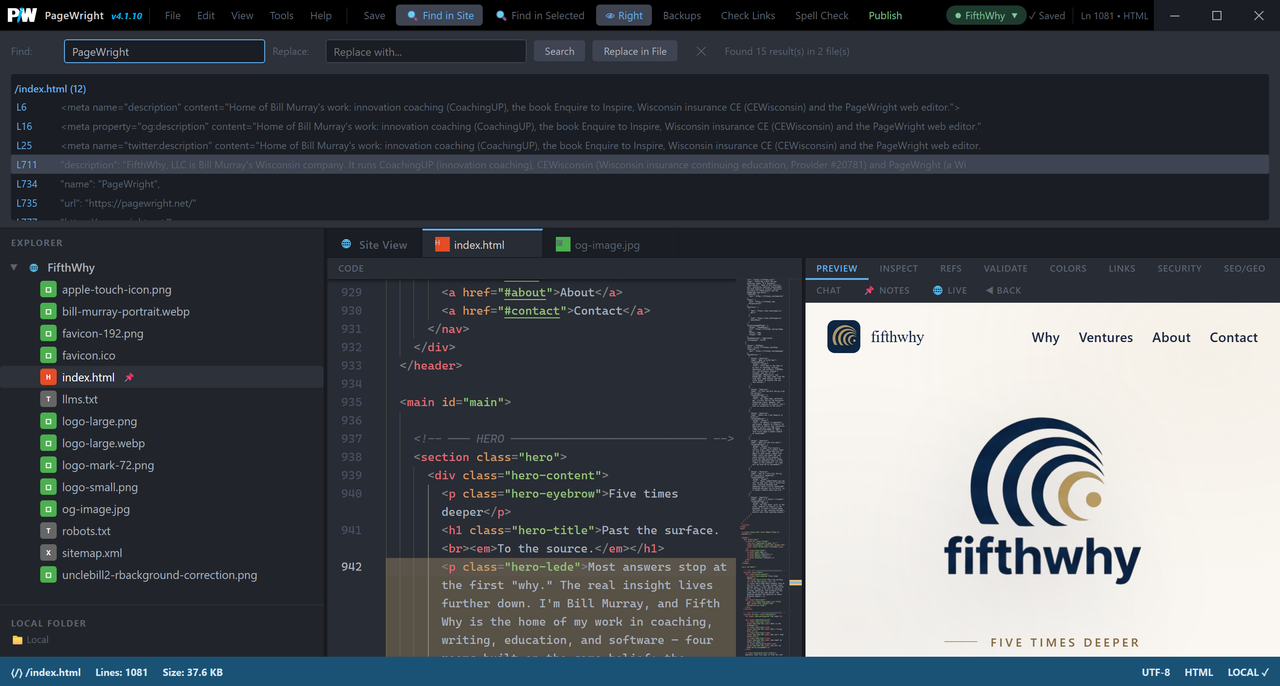
Task: Click the Save button in toolbar
Action: click(x=374, y=15)
